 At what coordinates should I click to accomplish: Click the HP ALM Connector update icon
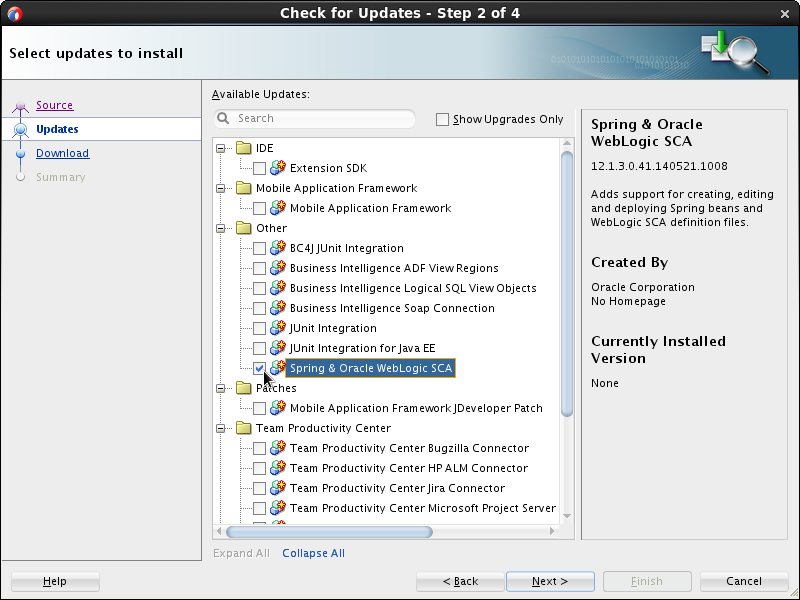click(278, 467)
